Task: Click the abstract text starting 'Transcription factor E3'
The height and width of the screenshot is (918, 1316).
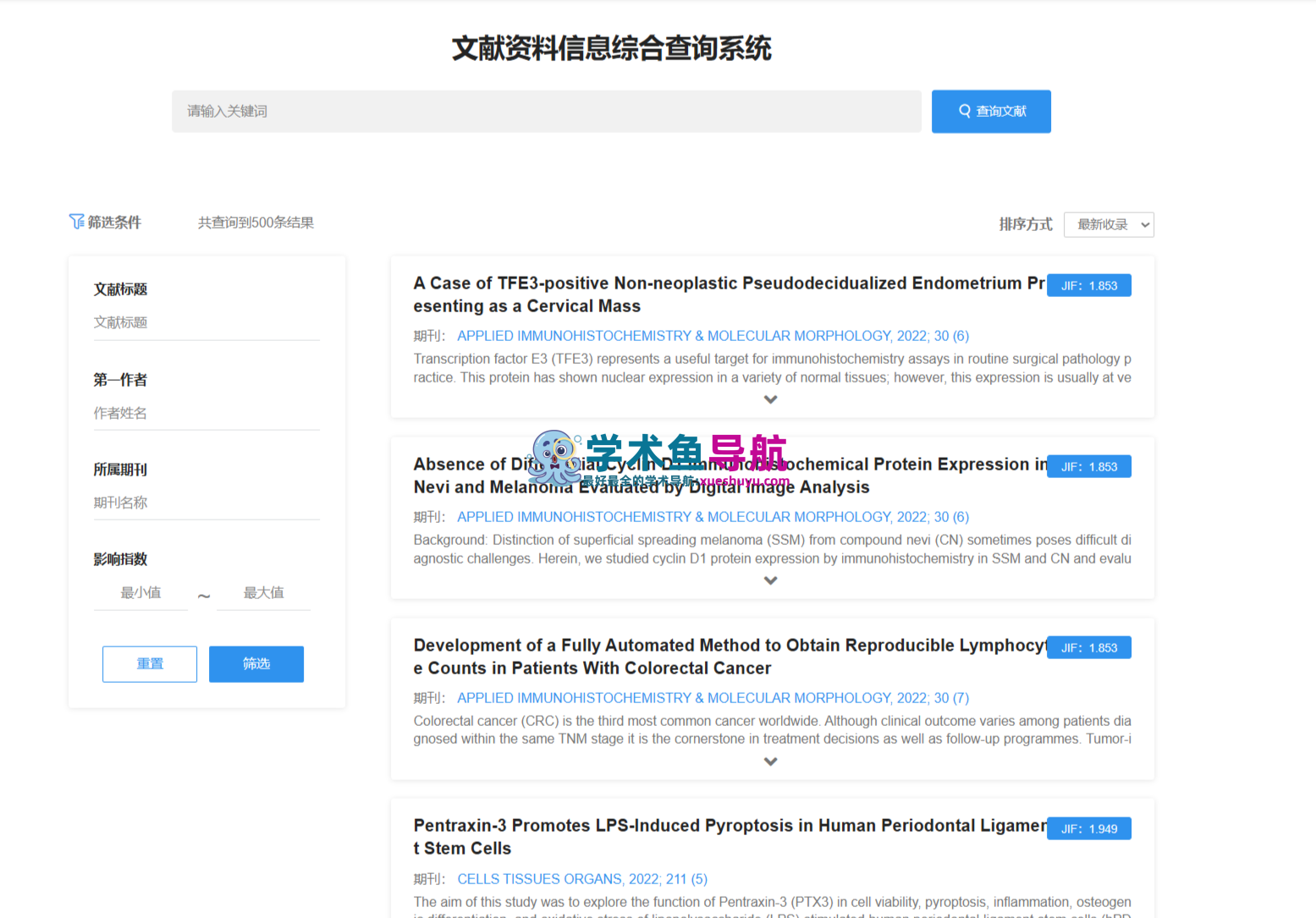Action: [x=772, y=368]
